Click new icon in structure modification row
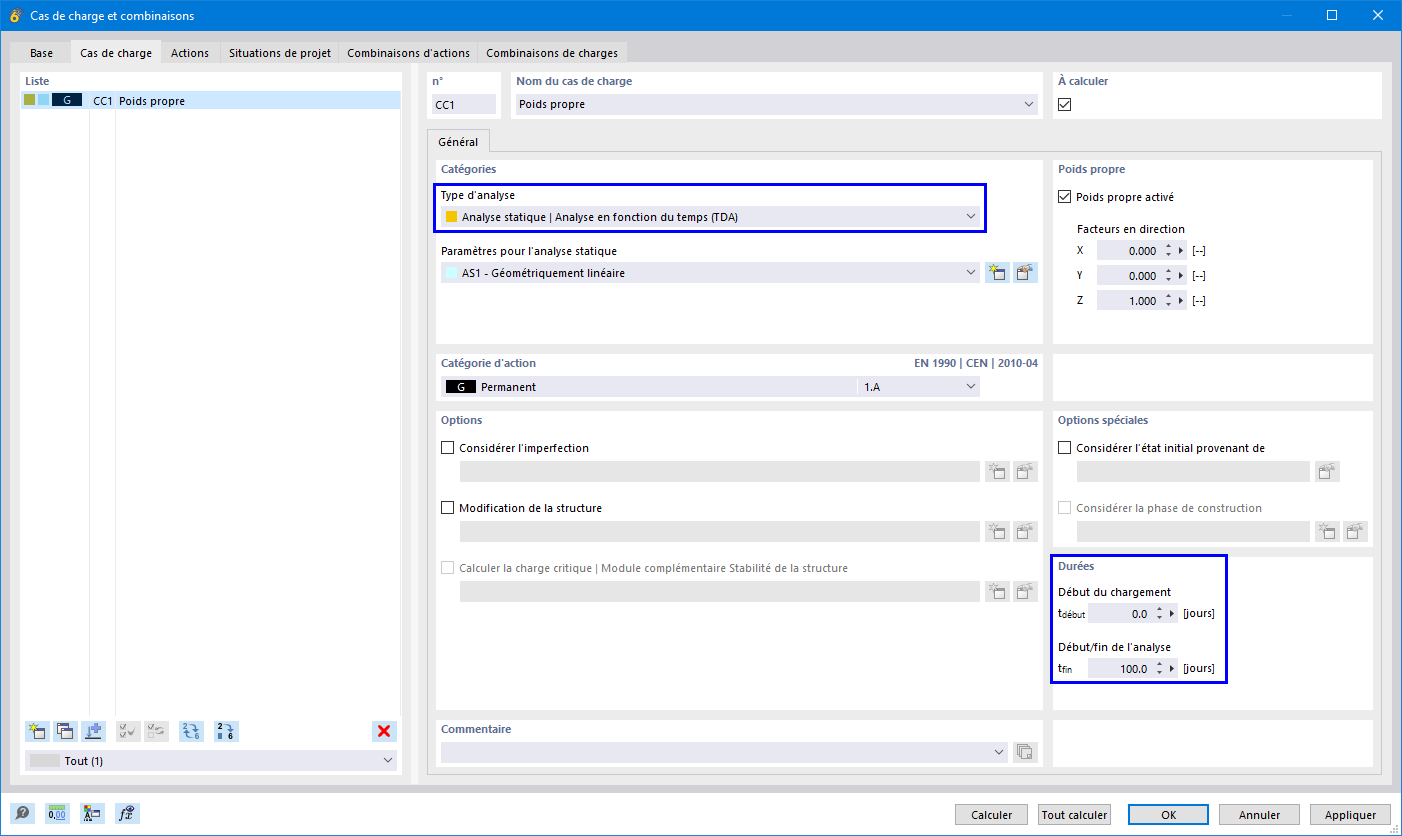This screenshot has width=1402, height=836. pos(997,532)
